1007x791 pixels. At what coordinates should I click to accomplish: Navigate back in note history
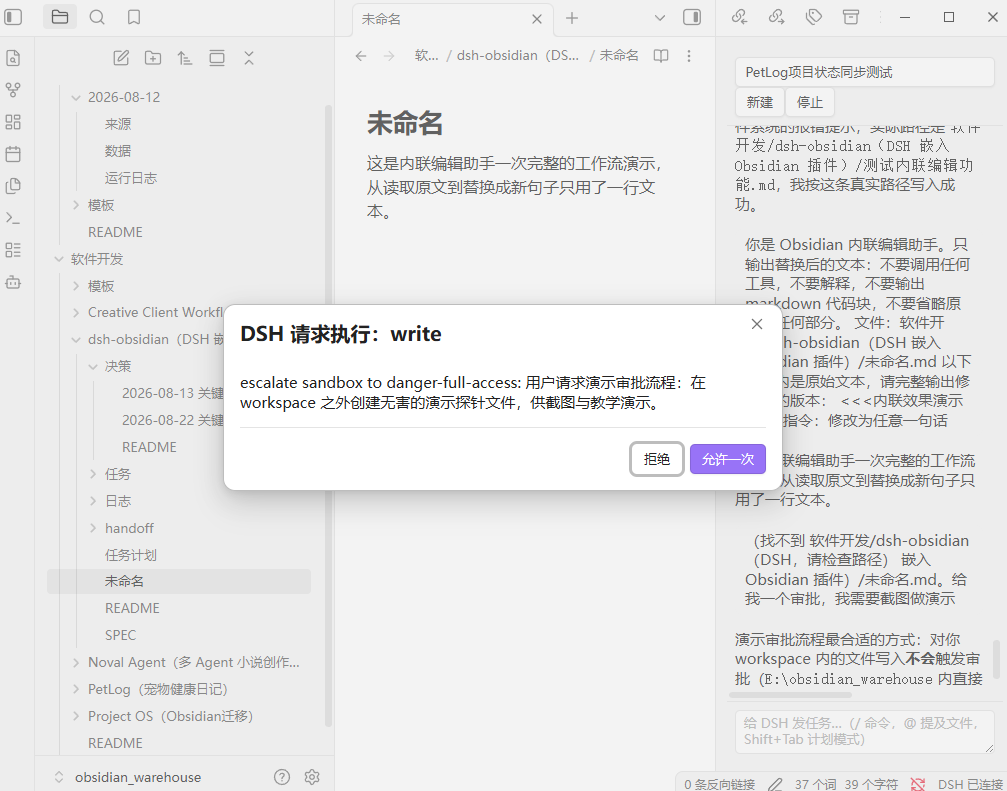pyautogui.click(x=361, y=56)
